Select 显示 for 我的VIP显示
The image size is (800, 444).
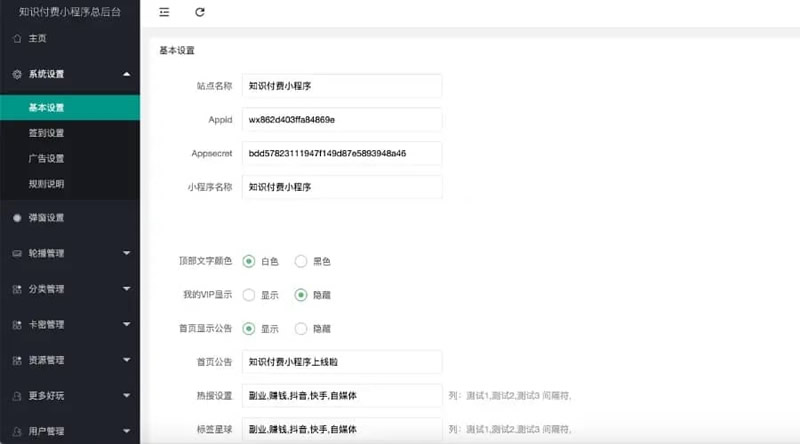[249, 295]
